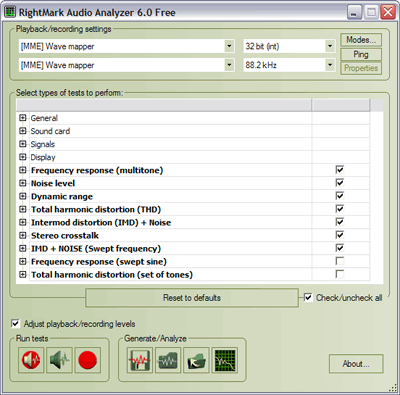This screenshot has width=400, height=395.
Task: Open the 88.2 kHz sample rate dropdown
Action: coord(330,65)
